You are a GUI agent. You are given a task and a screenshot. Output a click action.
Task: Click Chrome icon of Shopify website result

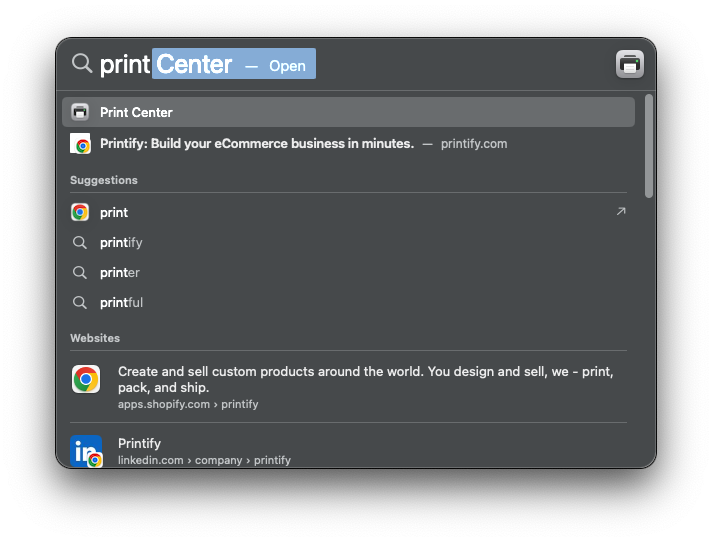(x=86, y=379)
